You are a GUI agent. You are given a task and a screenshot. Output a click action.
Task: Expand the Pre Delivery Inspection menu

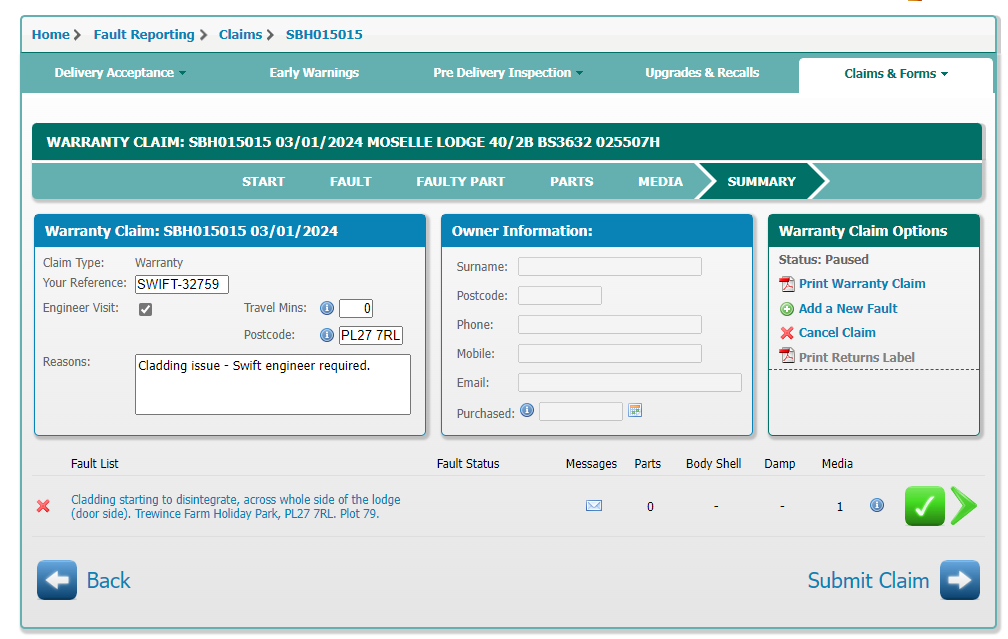click(508, 73)
